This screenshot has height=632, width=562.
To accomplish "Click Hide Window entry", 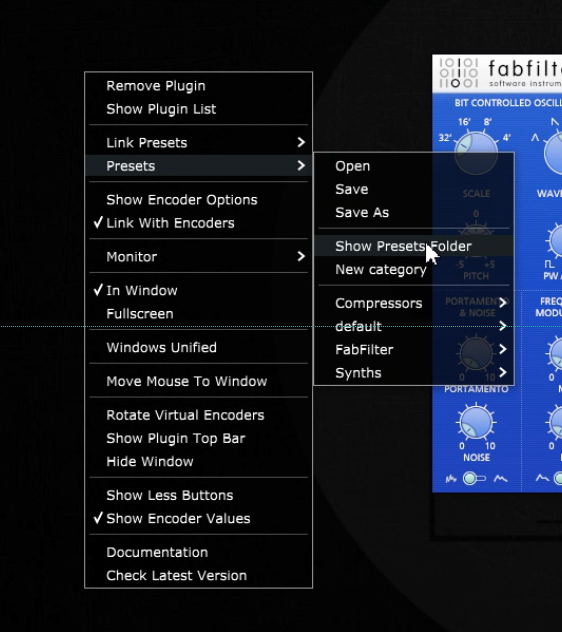I will [x=198, y=462].
